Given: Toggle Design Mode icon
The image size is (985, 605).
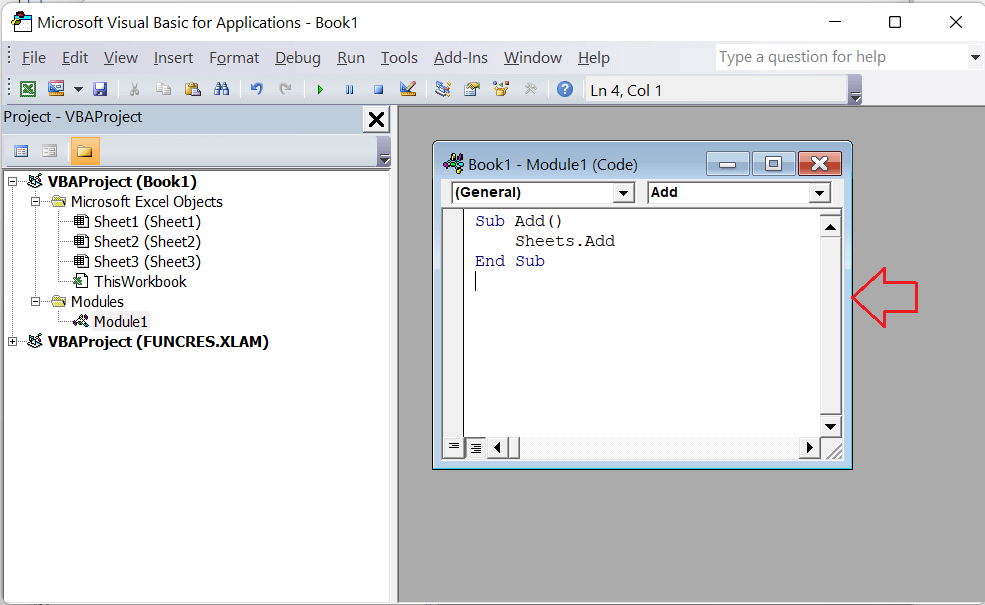Looking at the screenshot, I should [x=408, y=89].
